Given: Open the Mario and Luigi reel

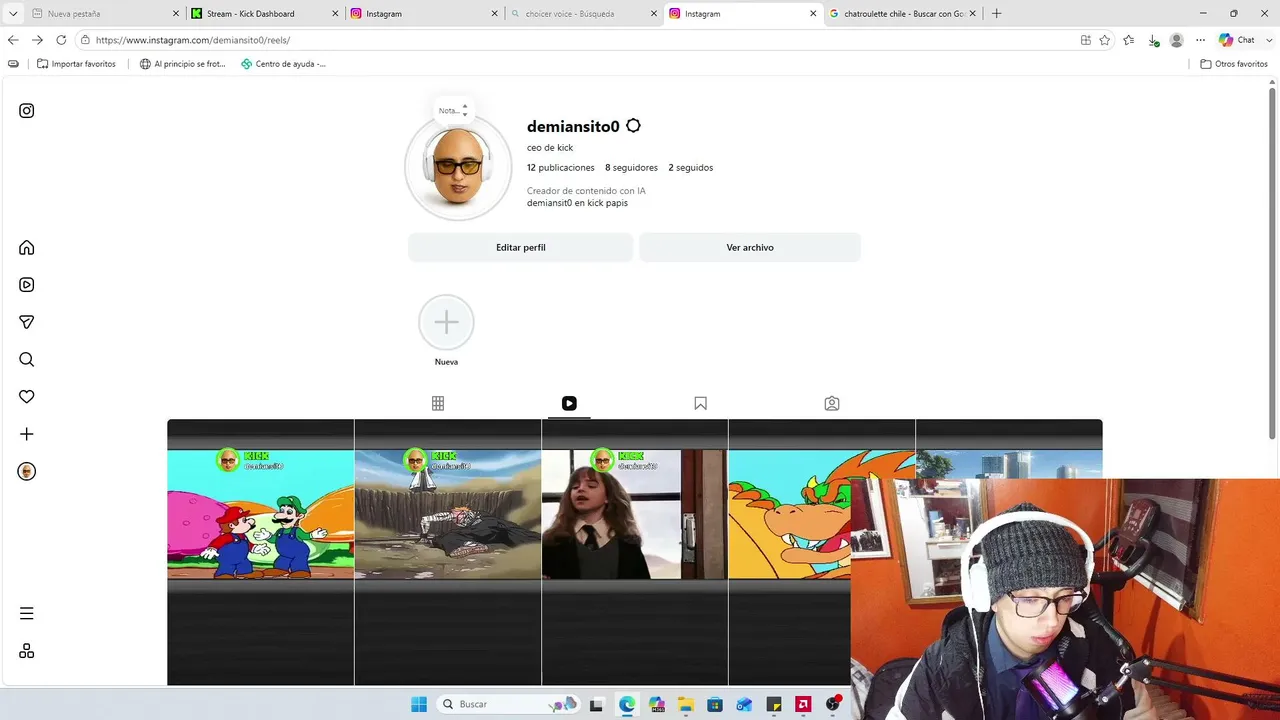Looking at the screenshot, I should click(x=261, y=552).
